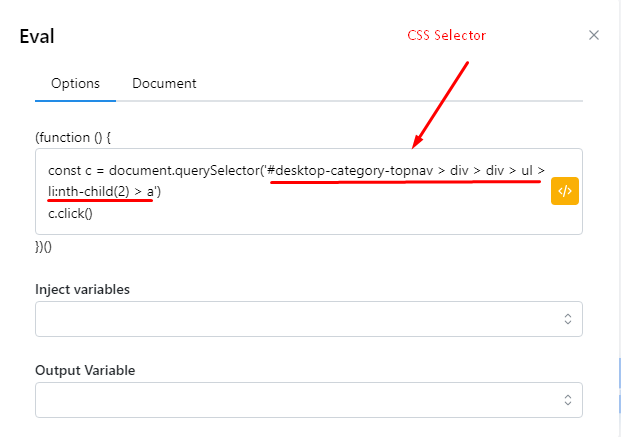Click the #desktop-category-topnav selector text
Viewport: 621px width, 437px height.
(351, 171)
